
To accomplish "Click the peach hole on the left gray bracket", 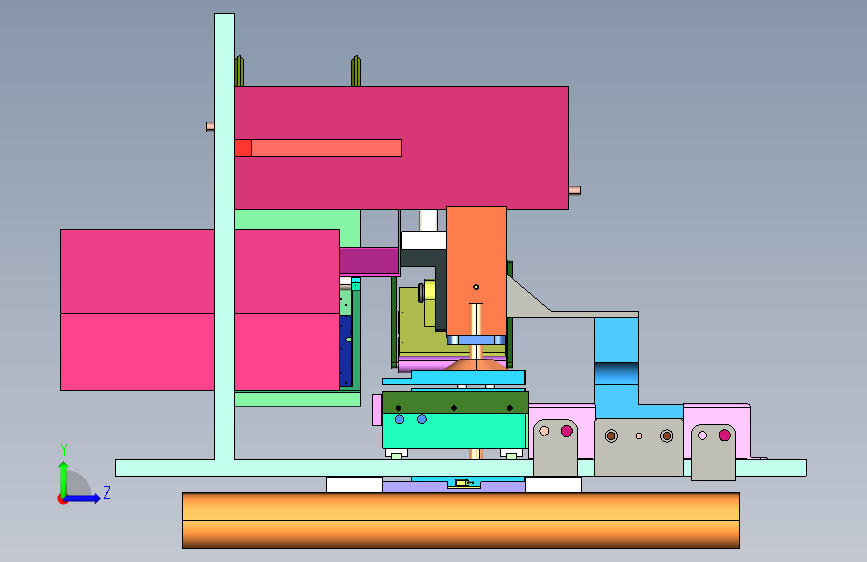I will (x=544, y=431).
